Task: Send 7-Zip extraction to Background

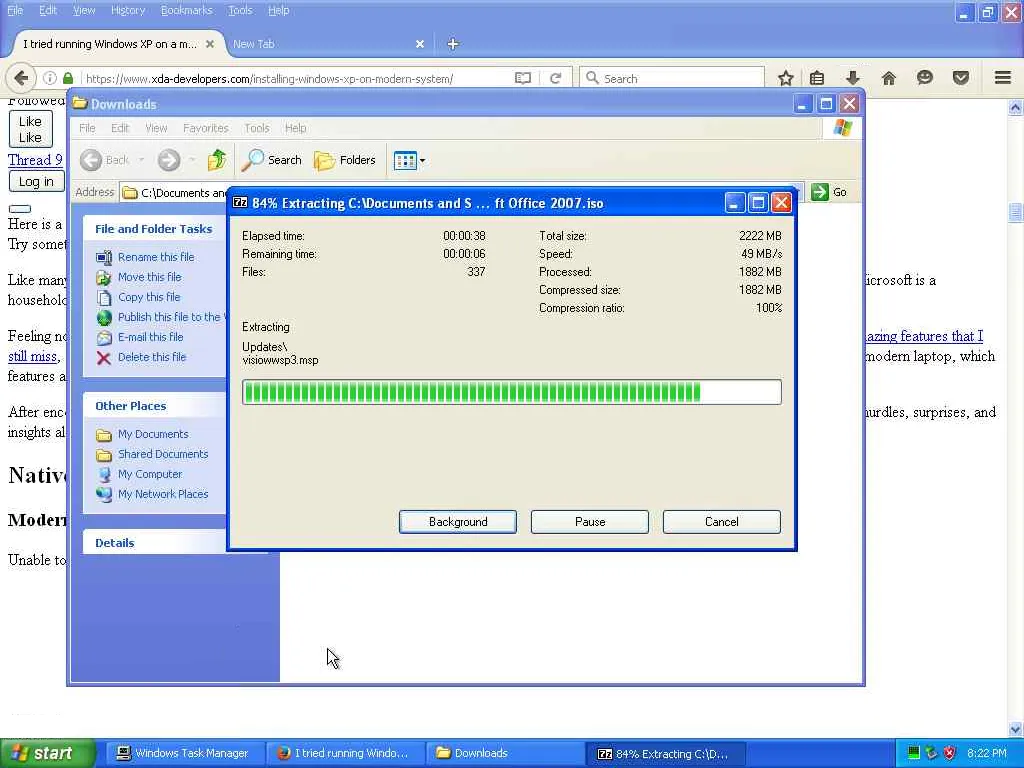Action: pos(458,522)
